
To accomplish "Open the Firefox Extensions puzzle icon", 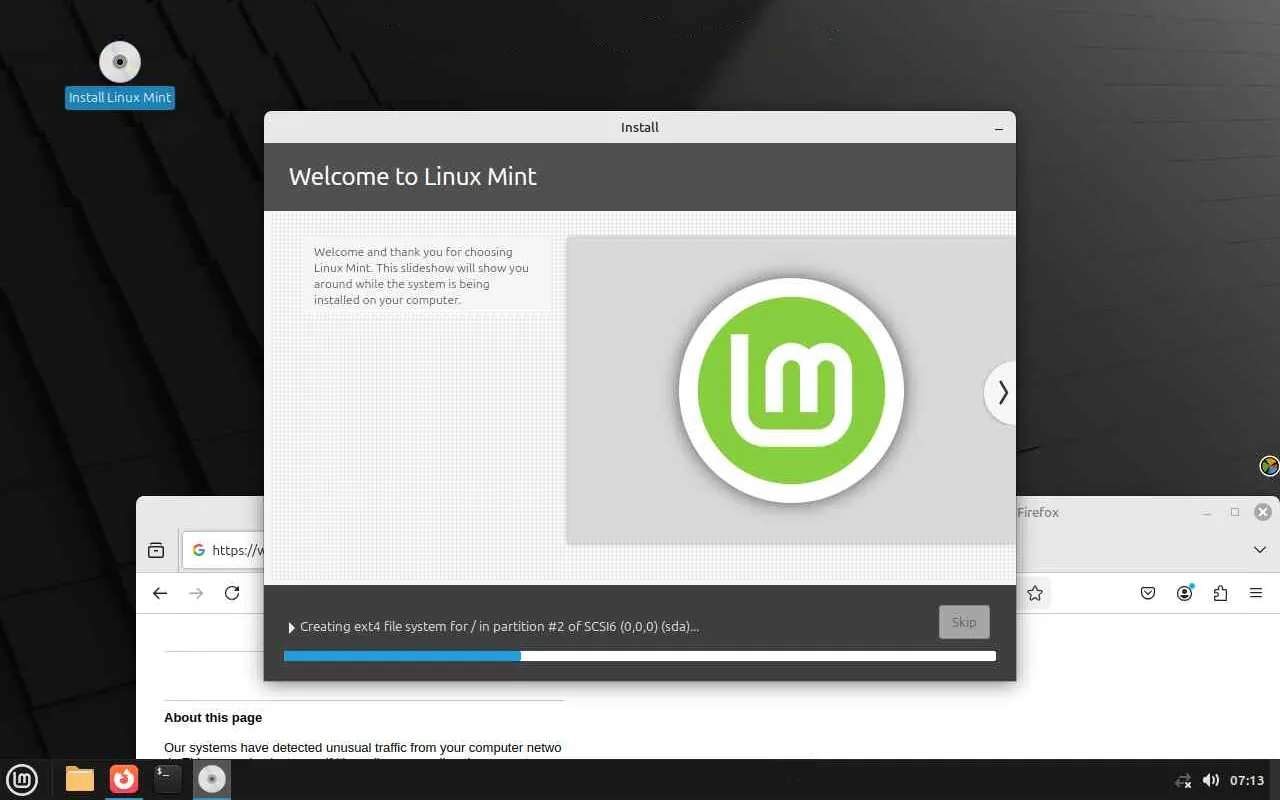I will tap(1220, 593).
